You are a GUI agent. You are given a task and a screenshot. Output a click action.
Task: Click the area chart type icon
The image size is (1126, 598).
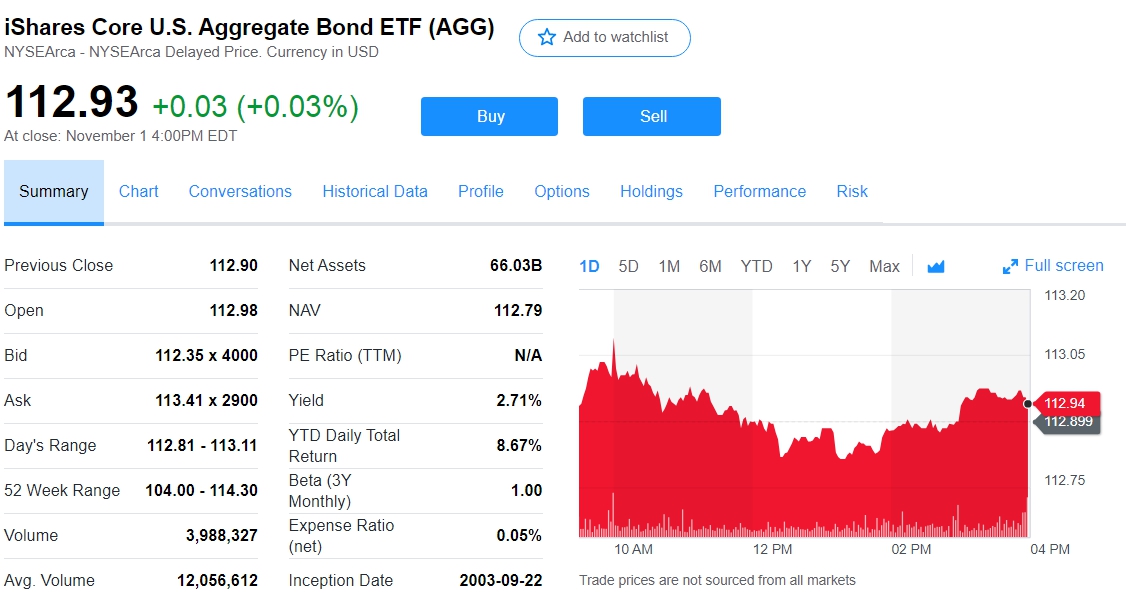click(x=936, y=266)
